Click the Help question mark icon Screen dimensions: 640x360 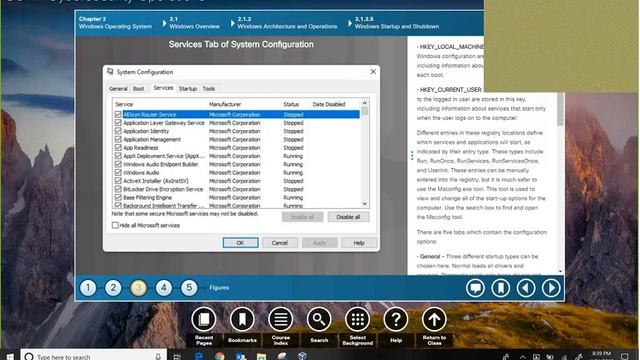[x=396, y=319]
